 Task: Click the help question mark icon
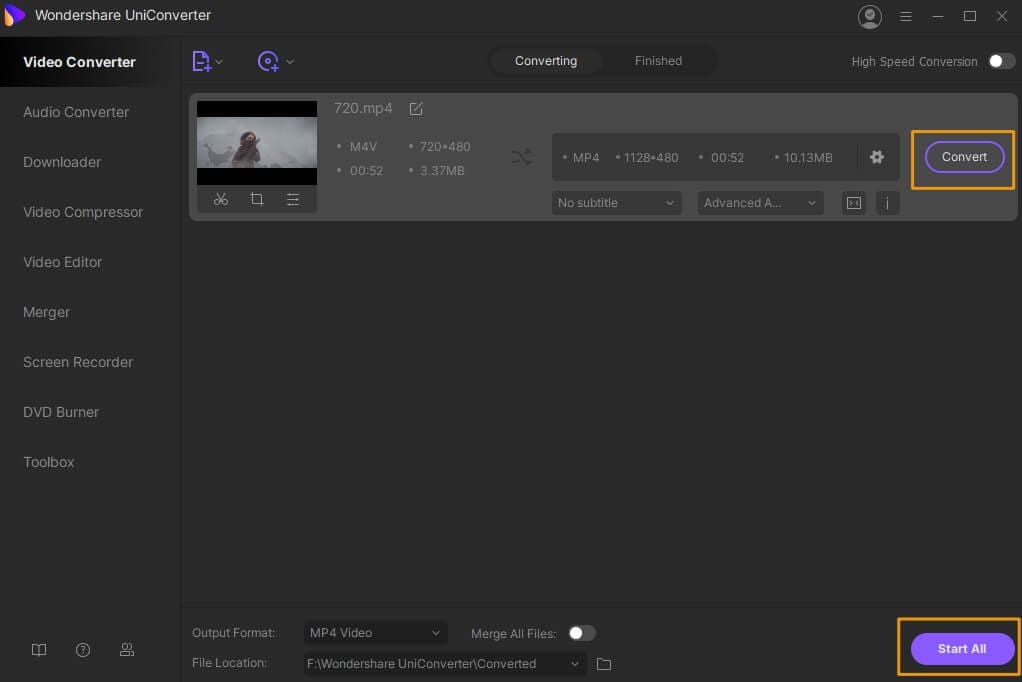83,649
